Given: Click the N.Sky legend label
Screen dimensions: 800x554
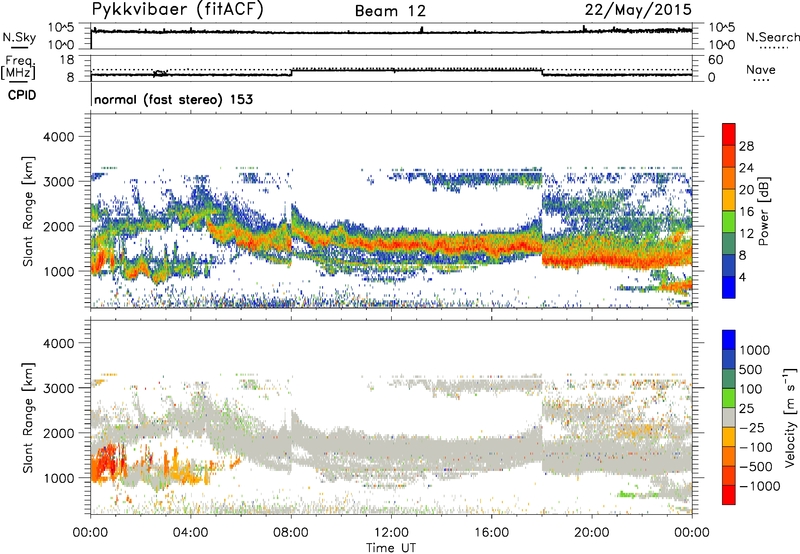Looking at the screenshot, I should point(19,37).
